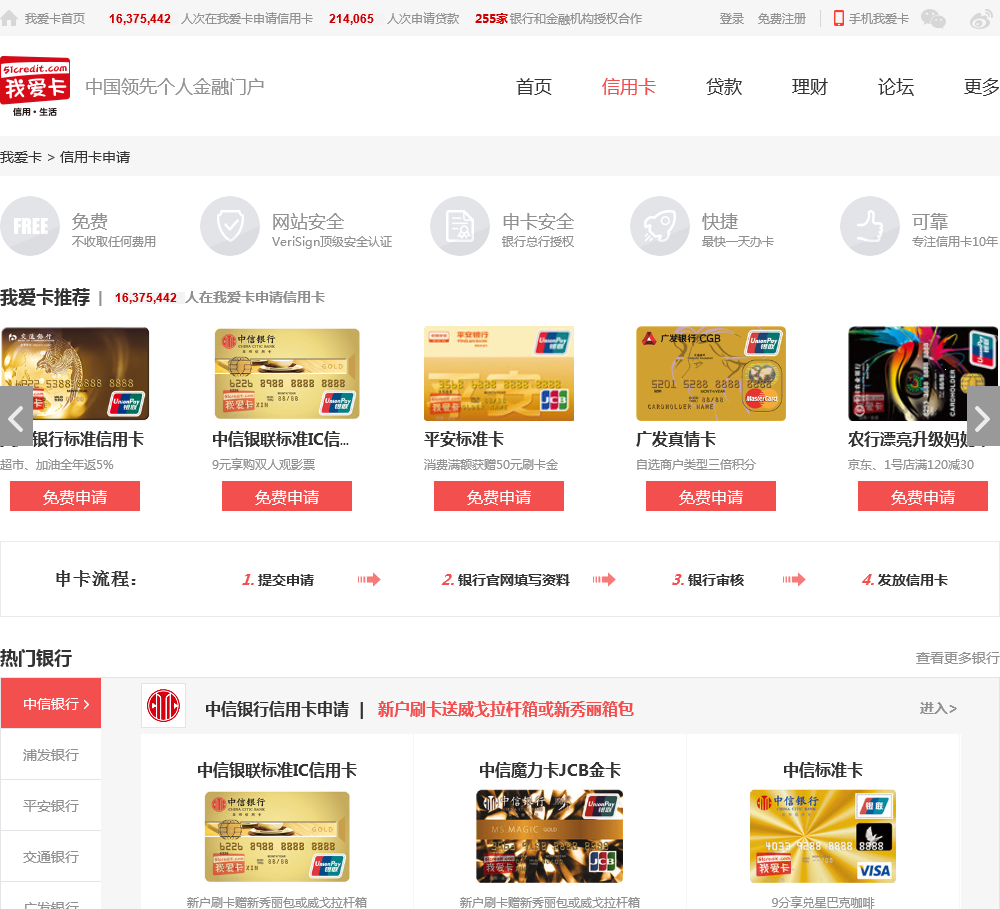
Task: Open the 平安银行 card image
Action: [x=499, y=374]
